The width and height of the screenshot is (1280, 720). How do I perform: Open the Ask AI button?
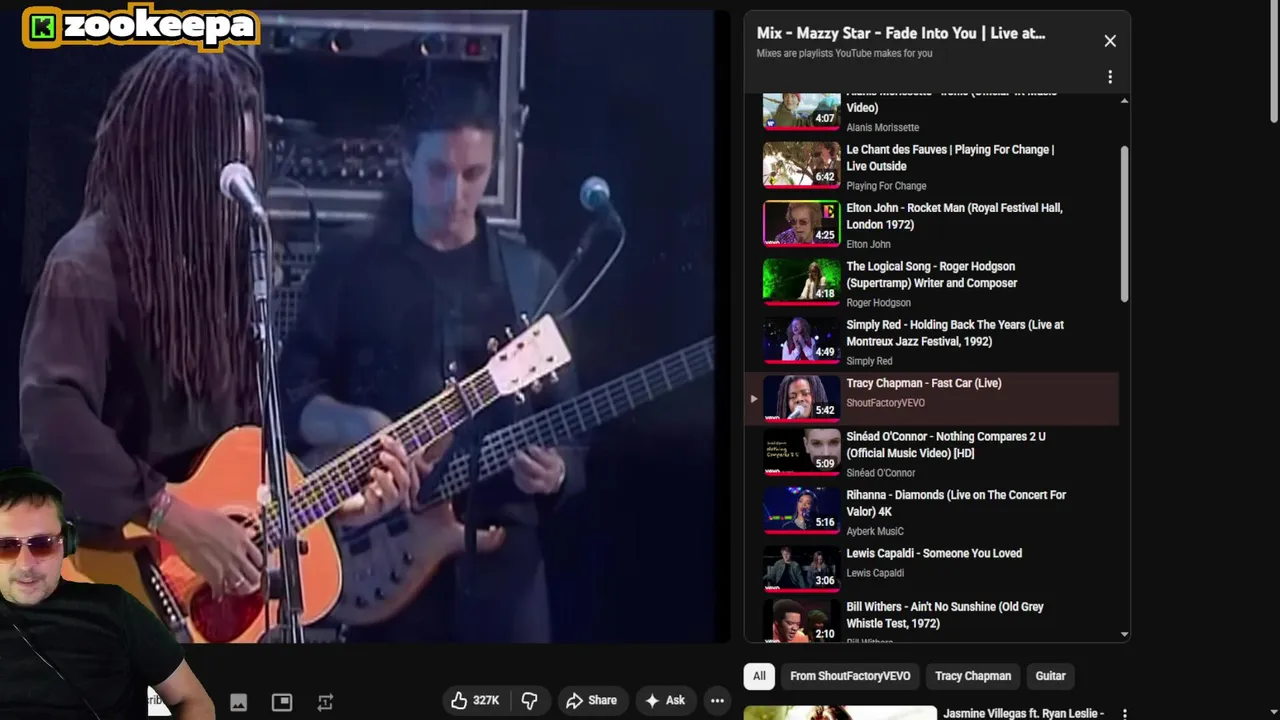click(x=665, y=700)
